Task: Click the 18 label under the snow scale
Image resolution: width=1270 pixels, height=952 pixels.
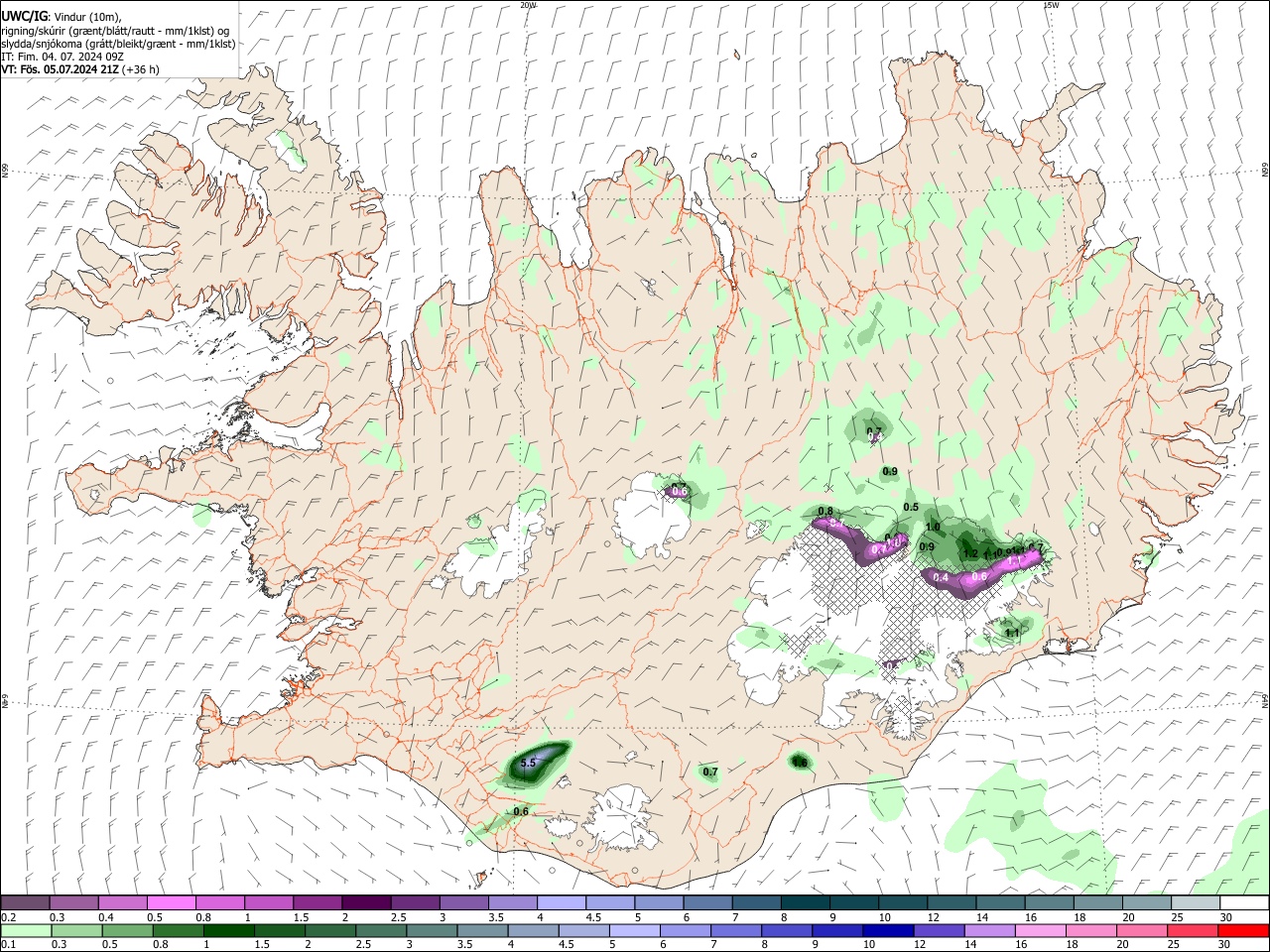Action: 1079,917
